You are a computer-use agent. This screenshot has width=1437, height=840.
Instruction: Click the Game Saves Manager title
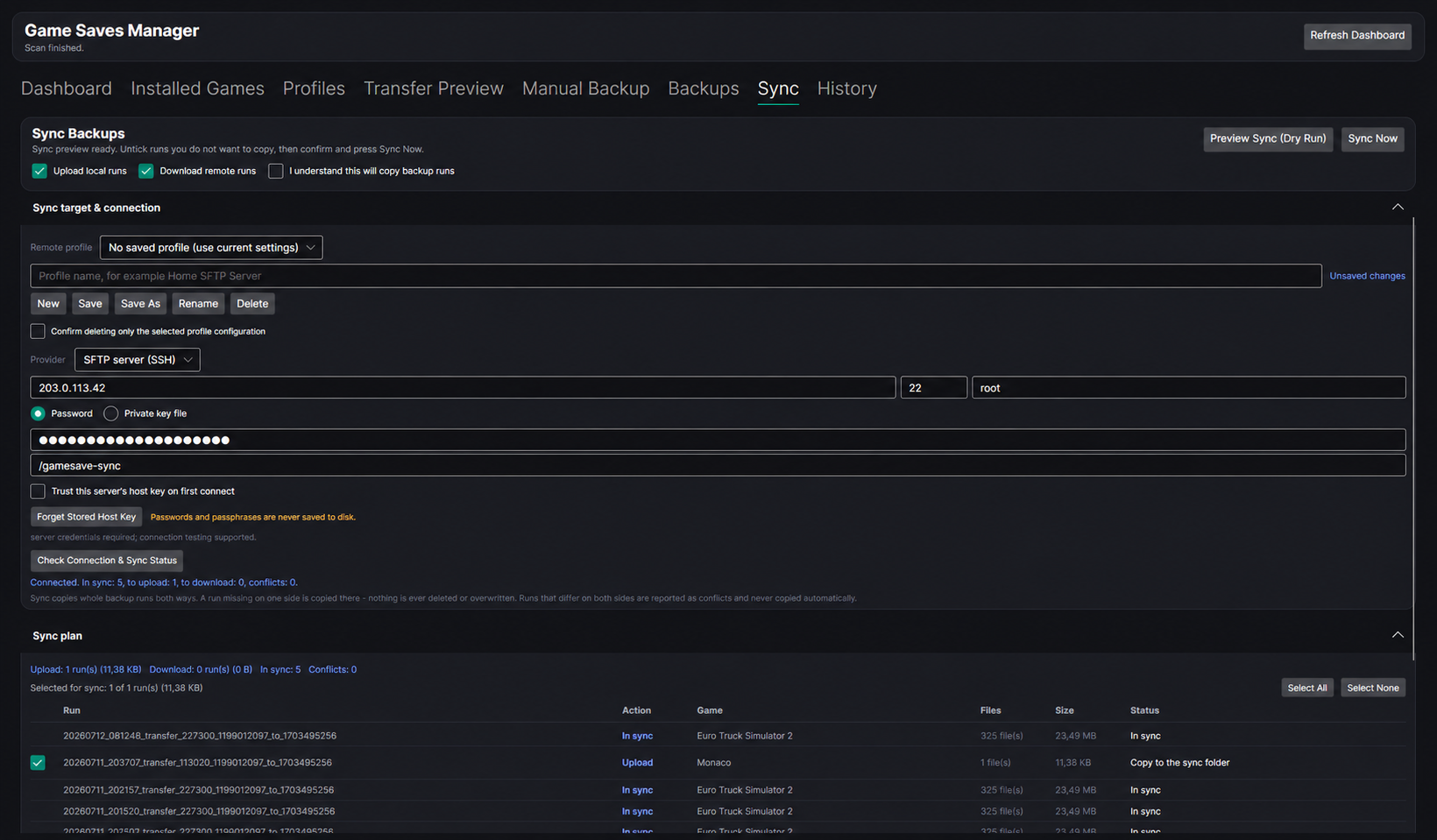pyautogui.click(x=112, y=31)
